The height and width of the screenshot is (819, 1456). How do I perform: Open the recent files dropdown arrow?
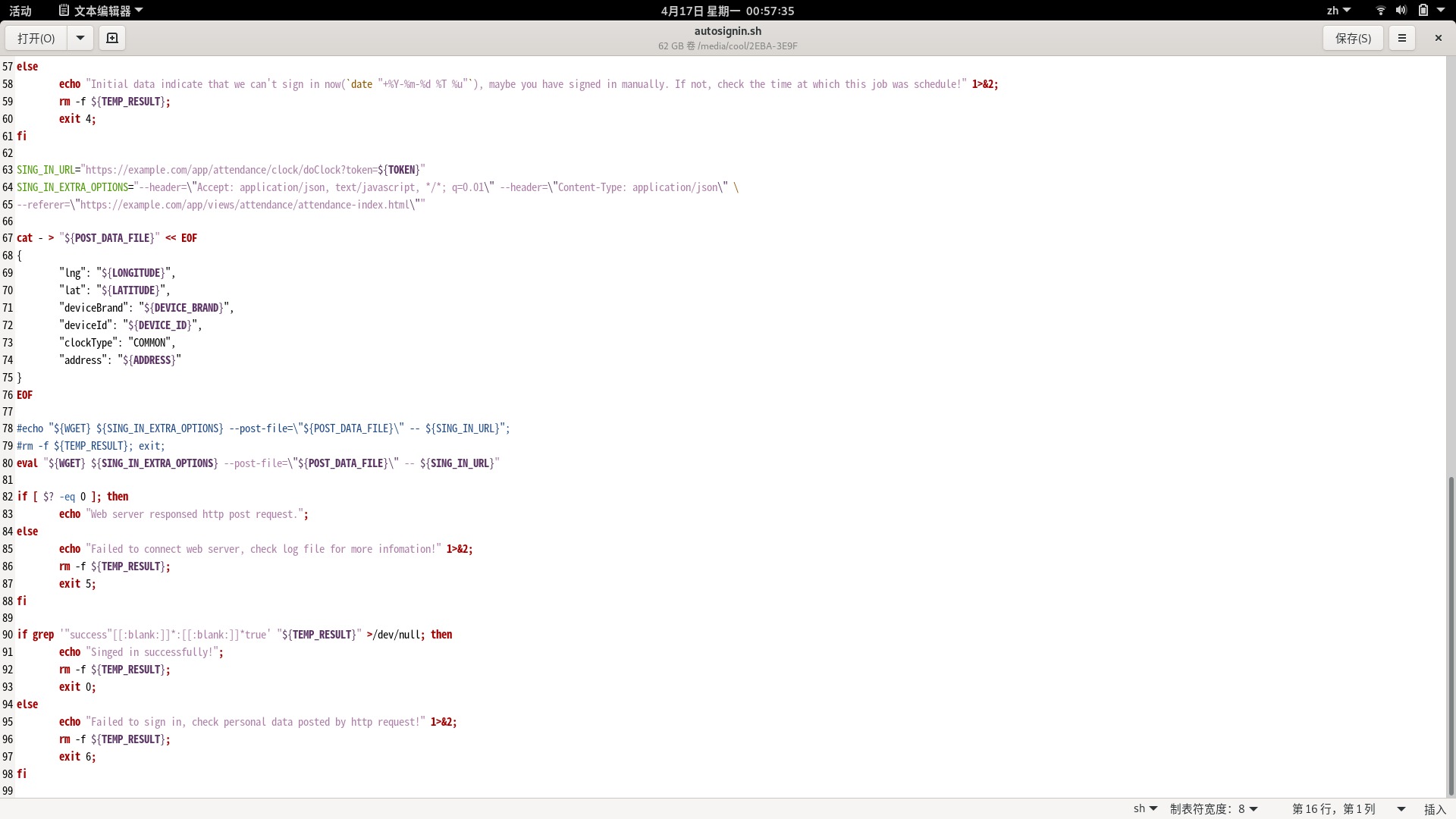pos(80,38)
